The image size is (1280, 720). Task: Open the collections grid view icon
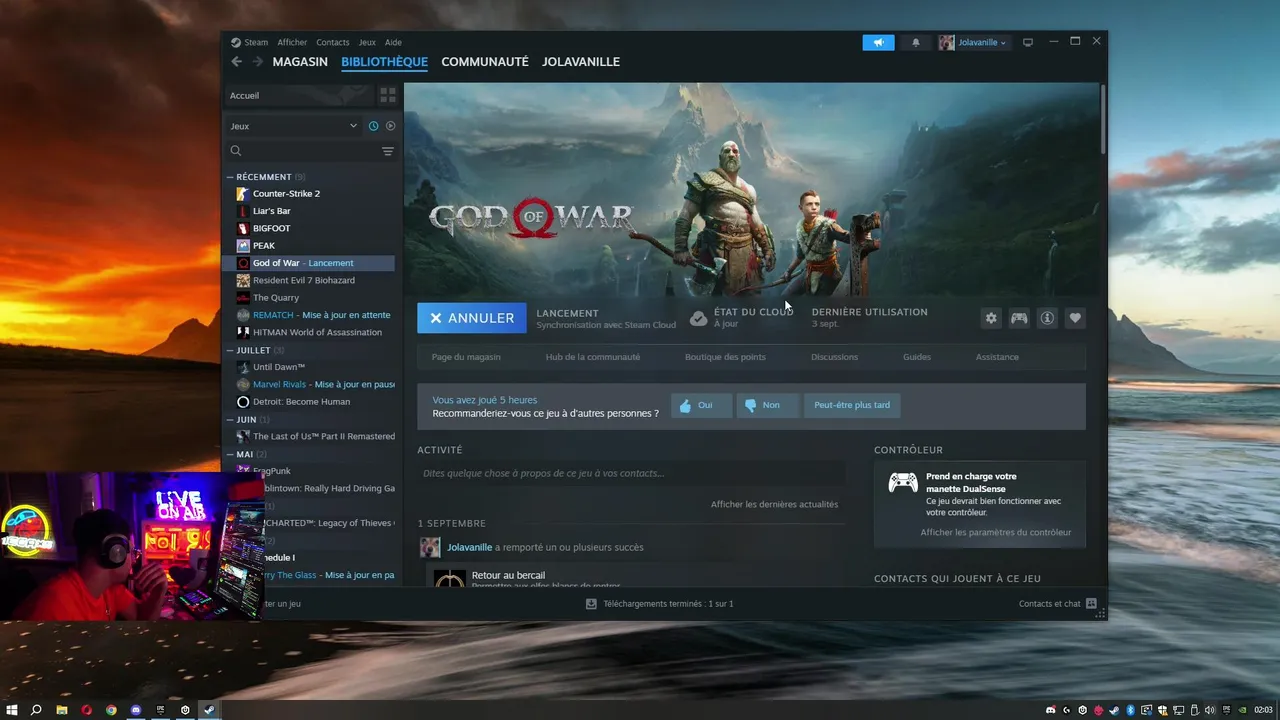click(x=387, y=95)
